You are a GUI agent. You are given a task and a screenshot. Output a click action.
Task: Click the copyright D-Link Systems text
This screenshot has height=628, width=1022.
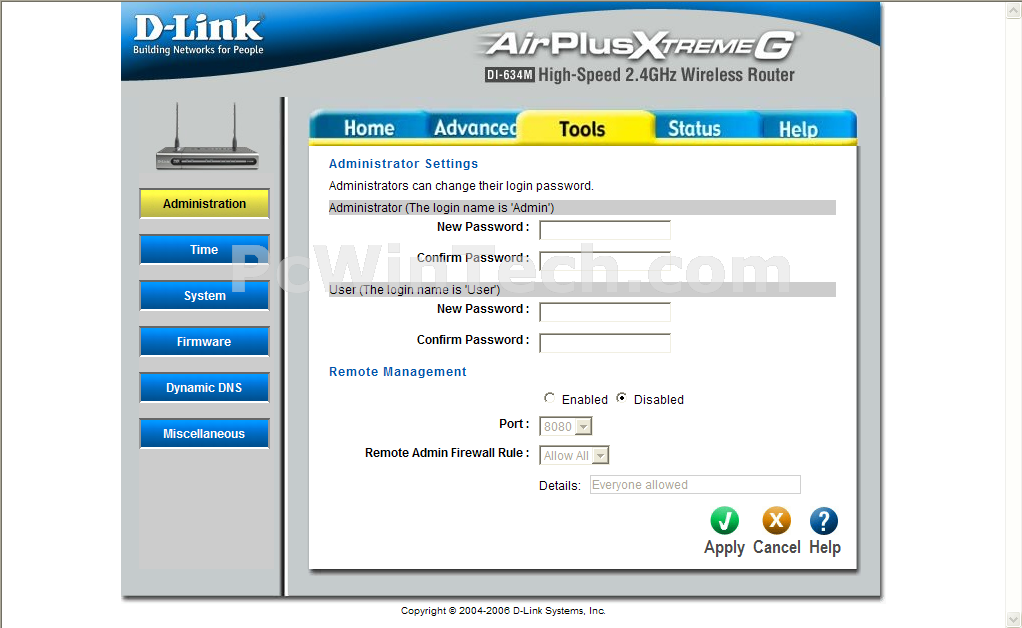tap(503, 610)
